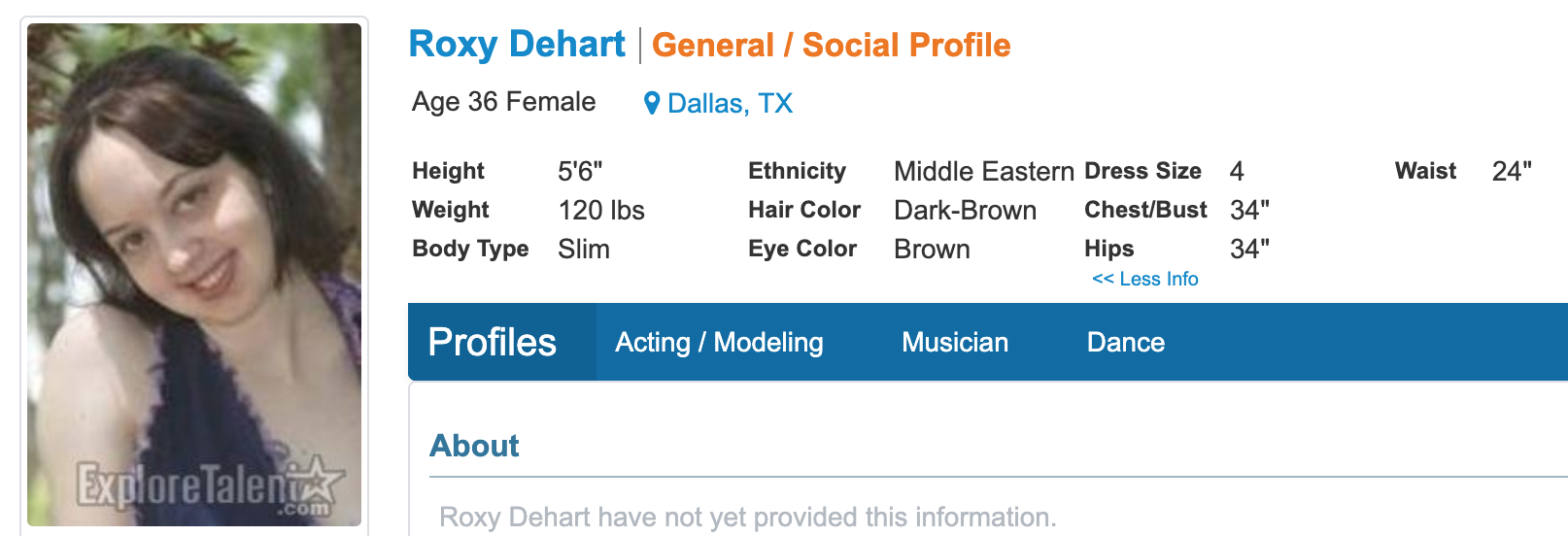Open the Musician profile tab

[x=955, y=342]
